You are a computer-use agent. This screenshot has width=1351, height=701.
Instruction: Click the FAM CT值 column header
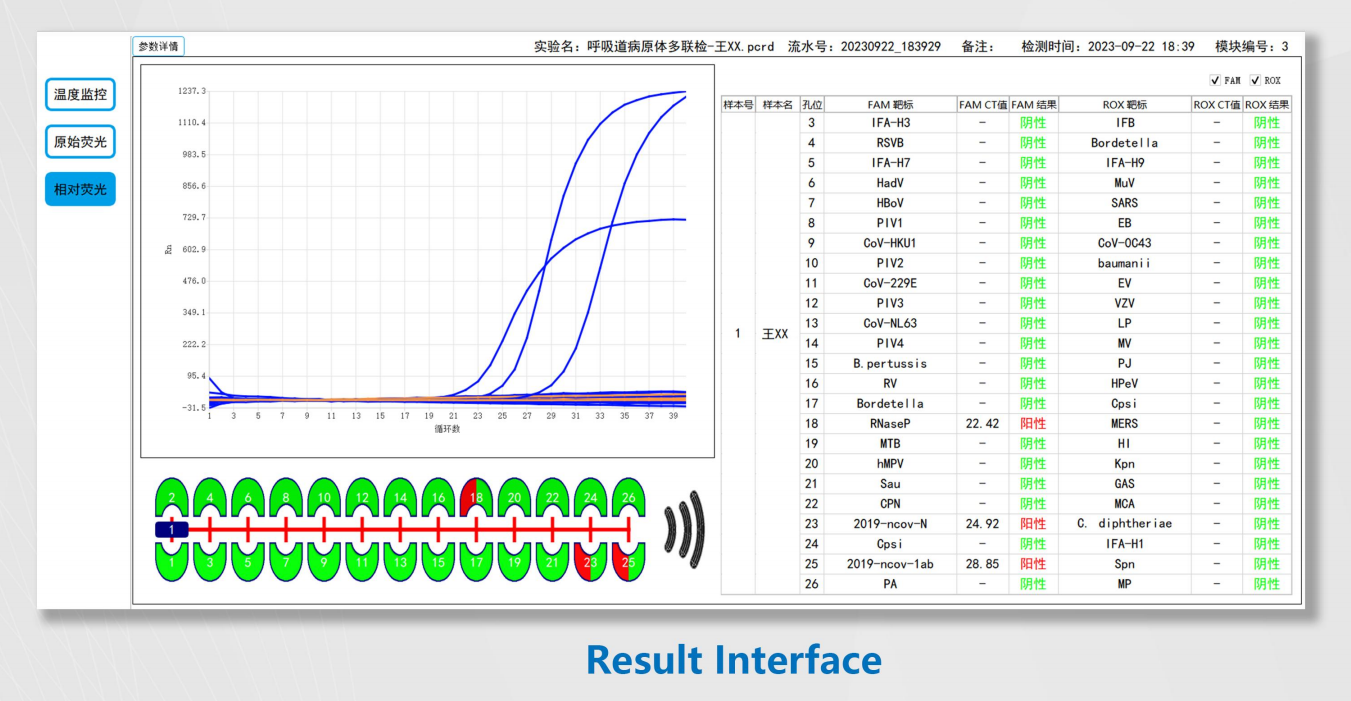click(x=982, y=104)
